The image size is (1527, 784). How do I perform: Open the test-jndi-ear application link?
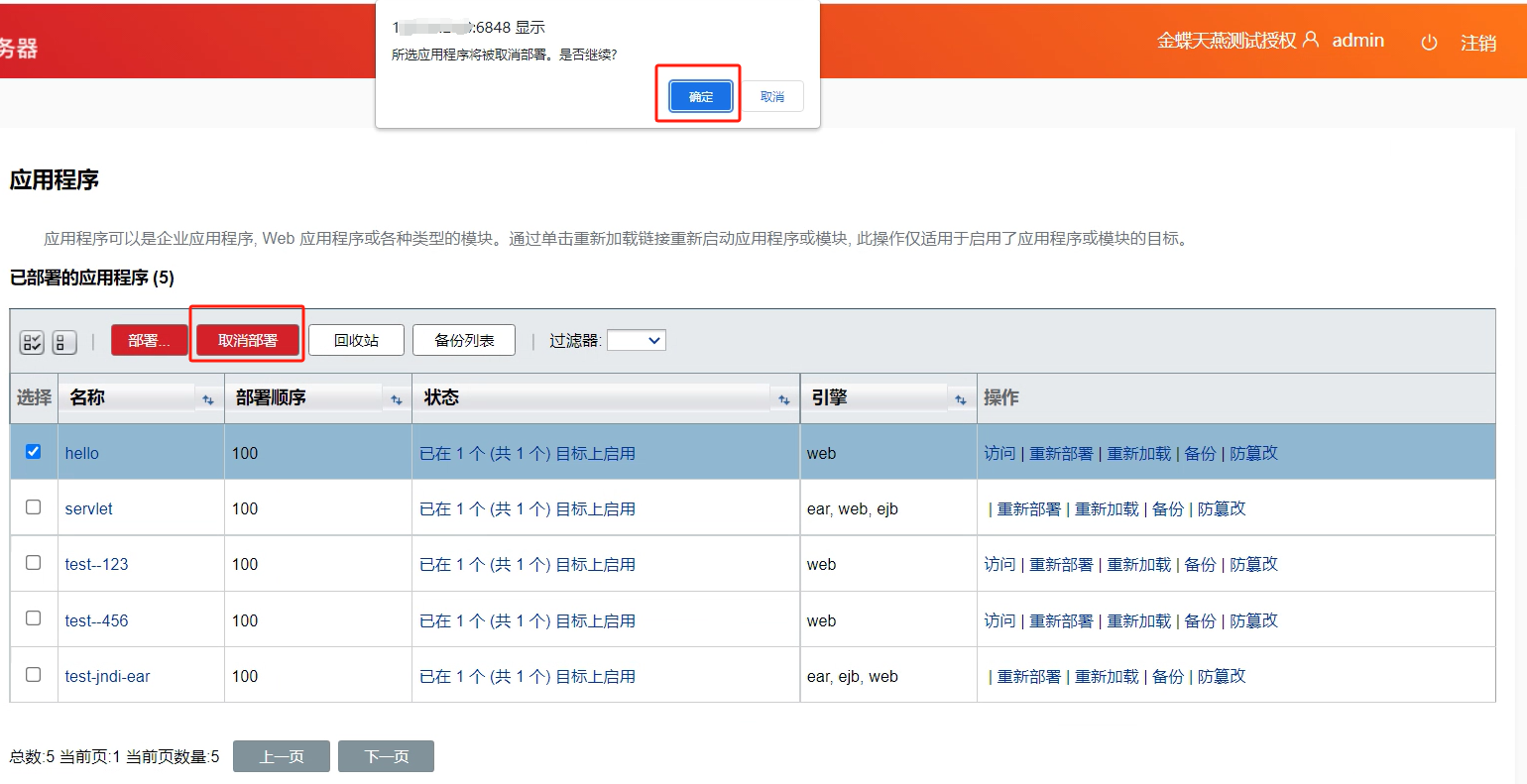(108, 676)
